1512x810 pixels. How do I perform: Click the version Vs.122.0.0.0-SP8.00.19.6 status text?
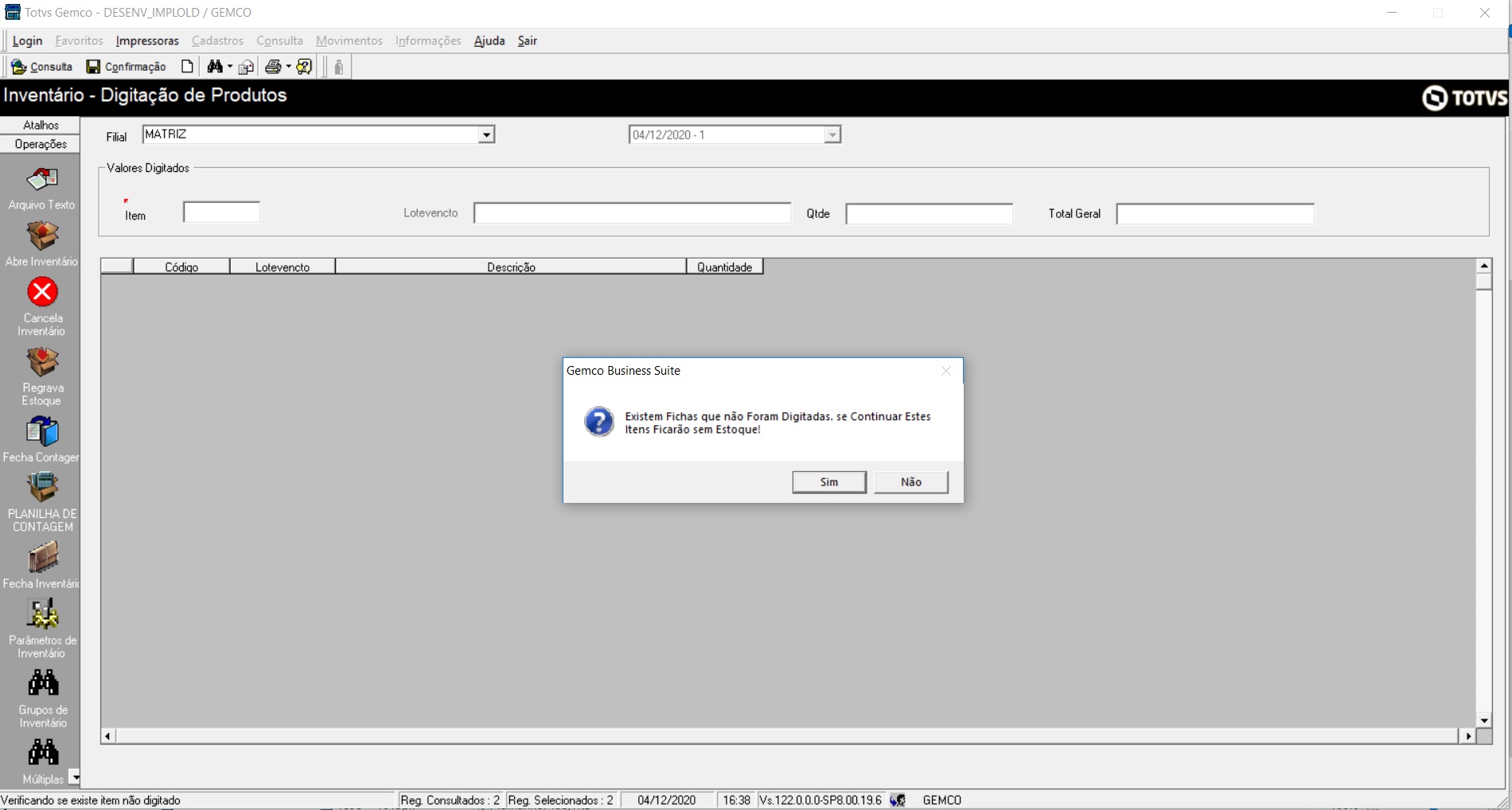pos(820,800)
